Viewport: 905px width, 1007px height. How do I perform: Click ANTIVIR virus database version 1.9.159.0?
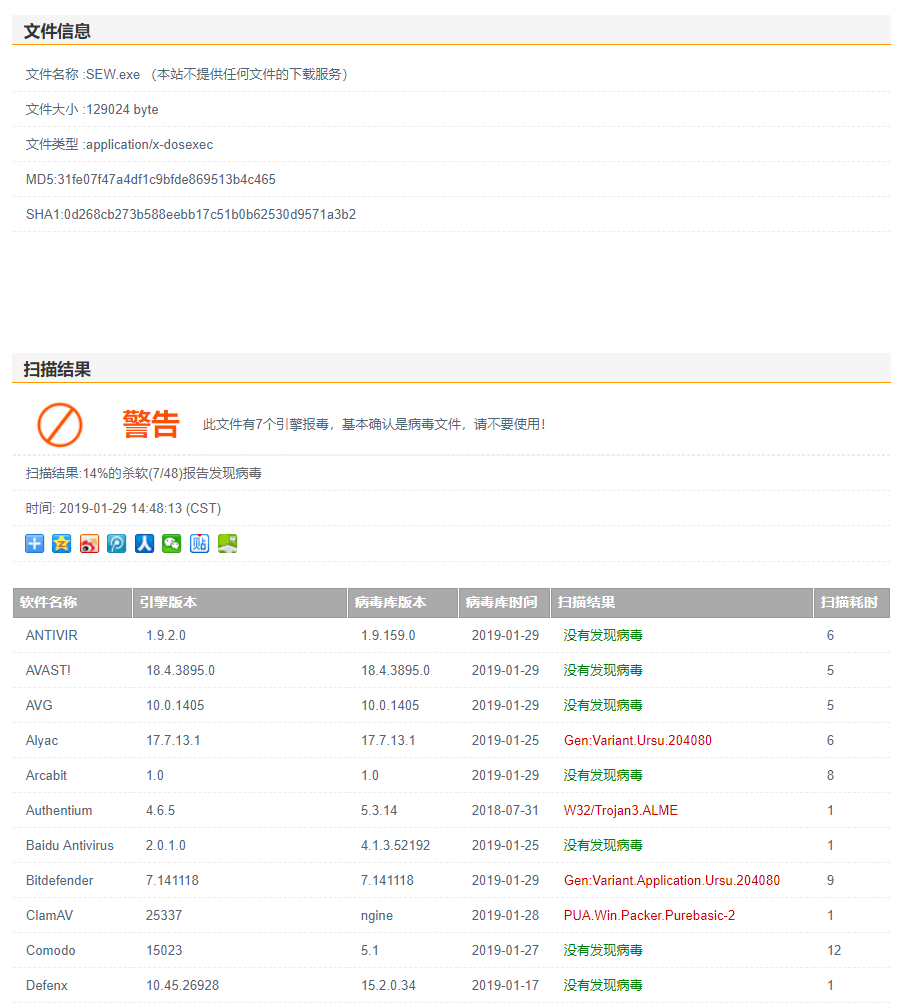(388, 635)
